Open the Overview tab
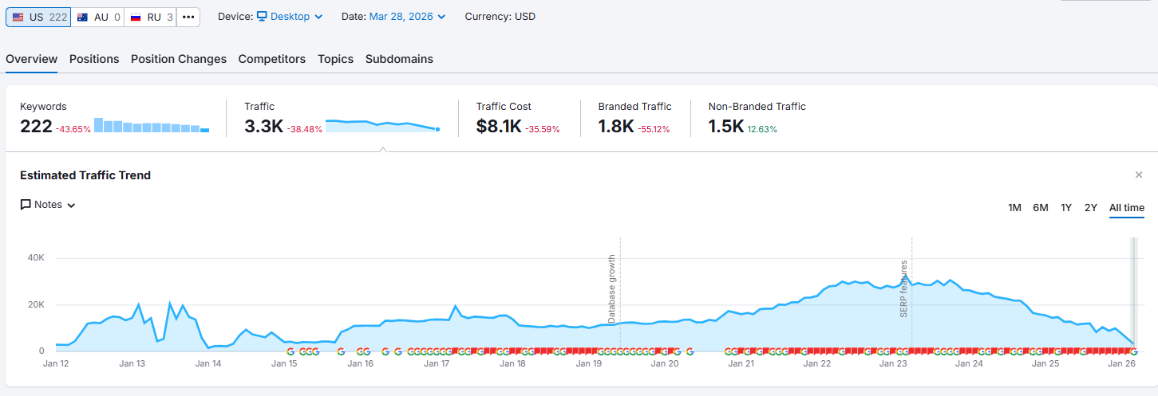The height and width of the screenshot is (396, 1158). [32, 59]
